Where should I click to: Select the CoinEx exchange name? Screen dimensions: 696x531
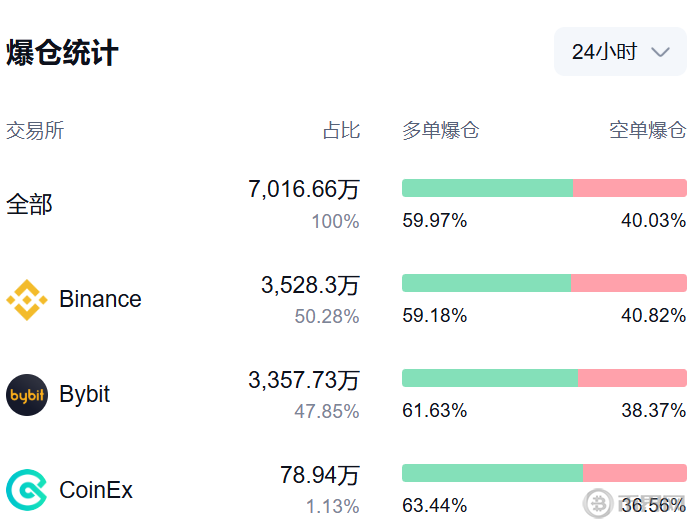coord(96,490)
